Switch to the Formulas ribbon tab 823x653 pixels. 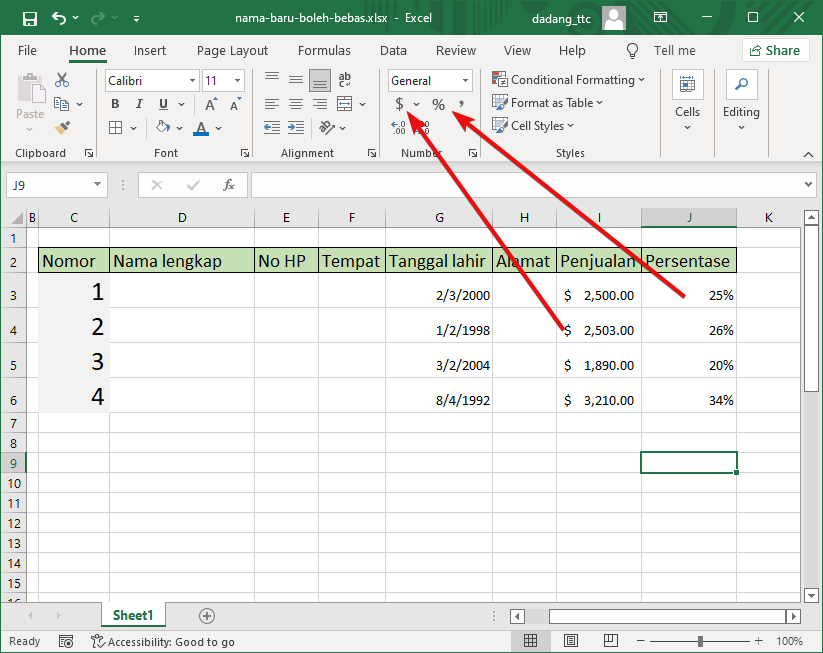click(324, 50)
